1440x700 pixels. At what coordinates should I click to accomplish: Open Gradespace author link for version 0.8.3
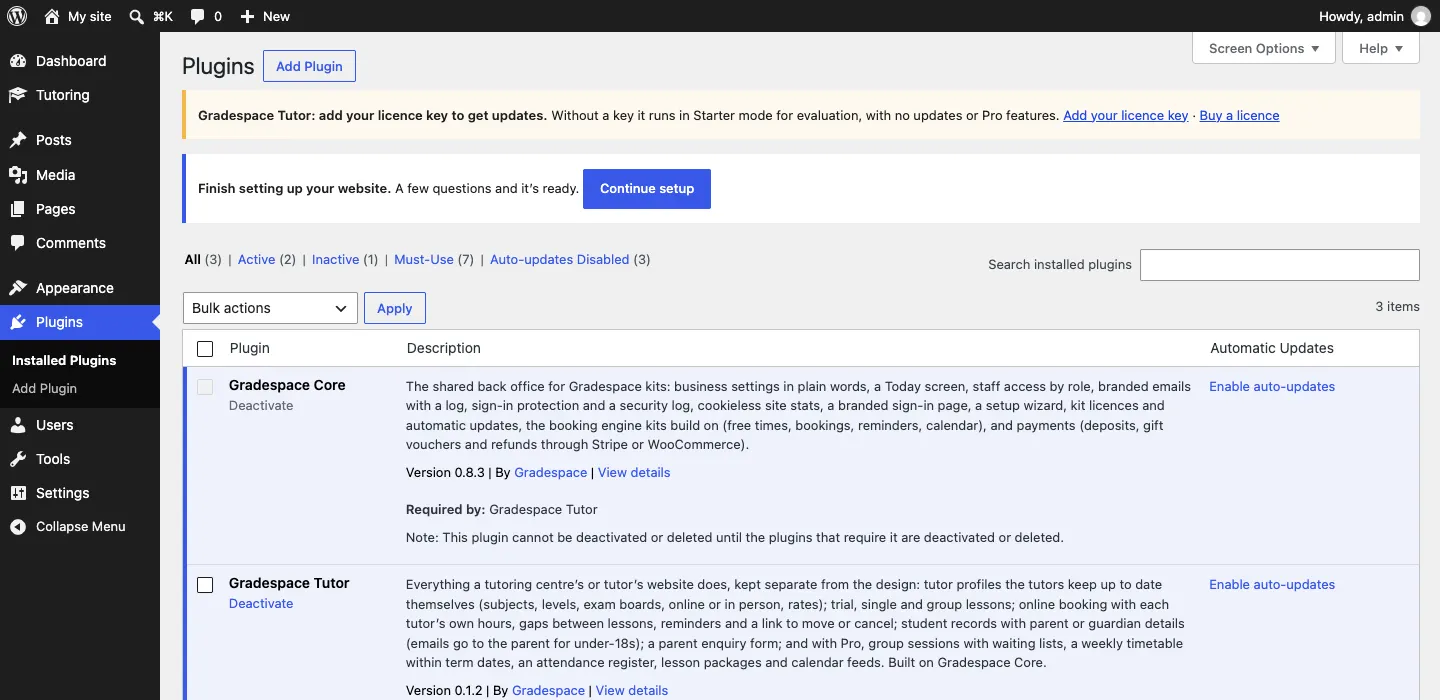coord(550,472)
